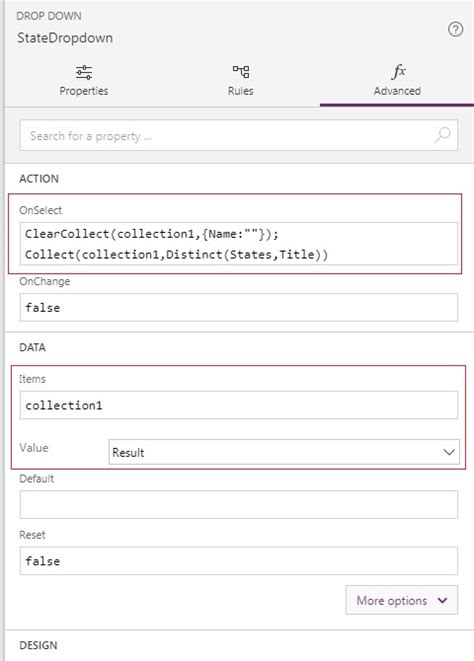Click the StateDropdown control name
This screenshot has width=474, height=661.
pyautogui.click(x=65, y=38)
